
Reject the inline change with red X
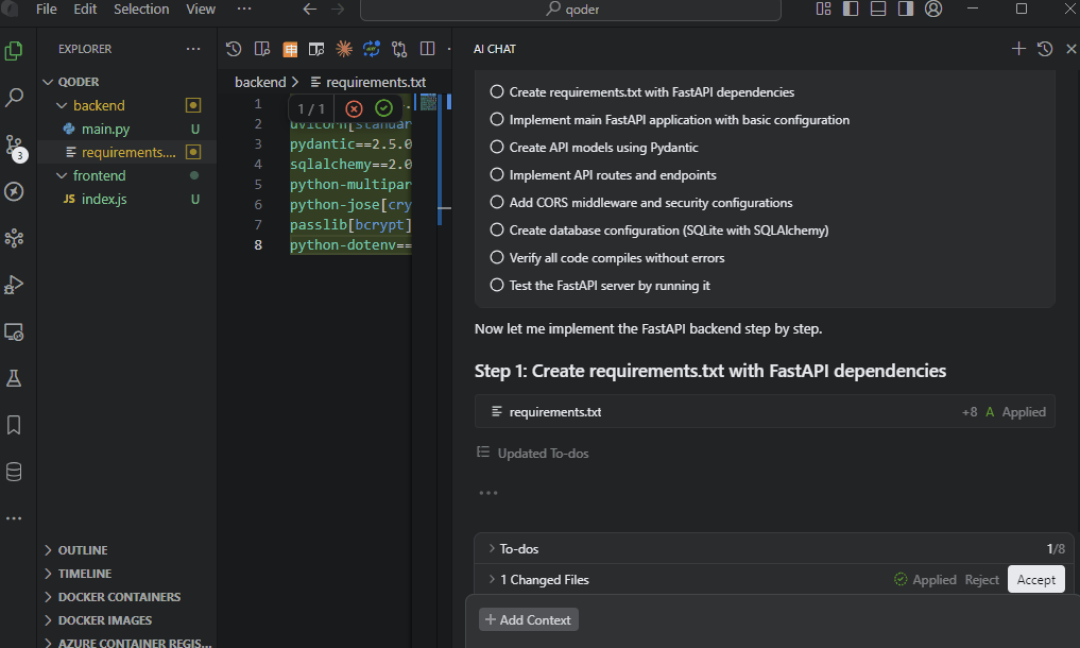point(354,109)
